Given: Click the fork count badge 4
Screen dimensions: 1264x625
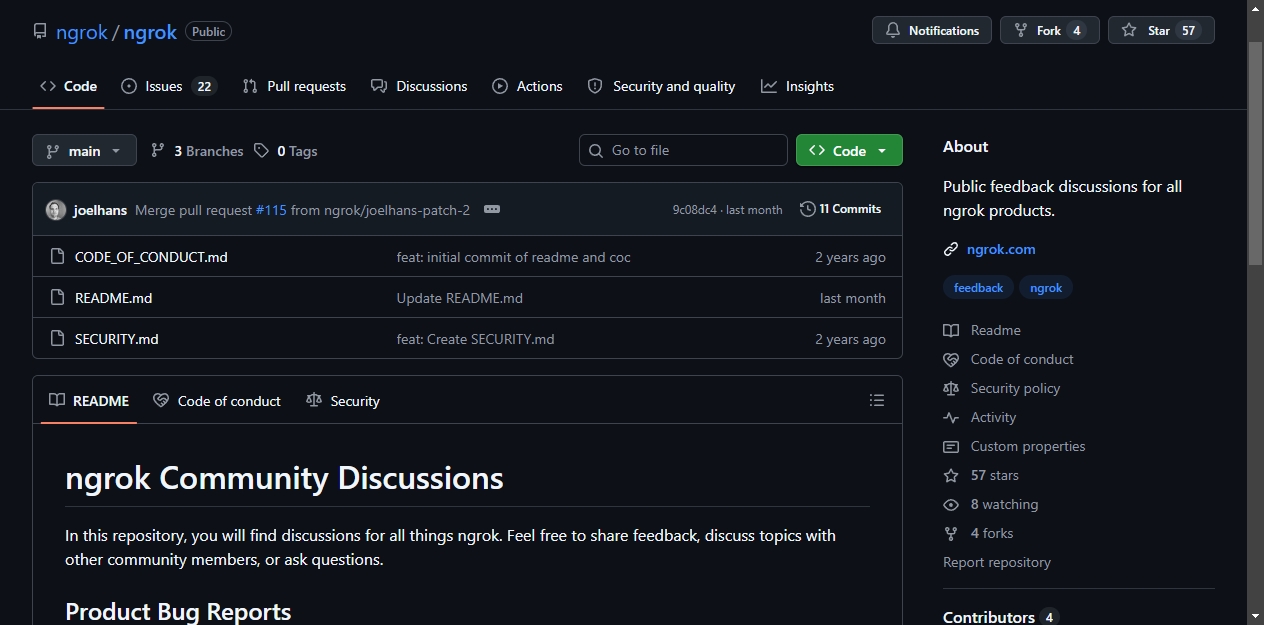Looking at the screenshot, I should [1076, 30].
